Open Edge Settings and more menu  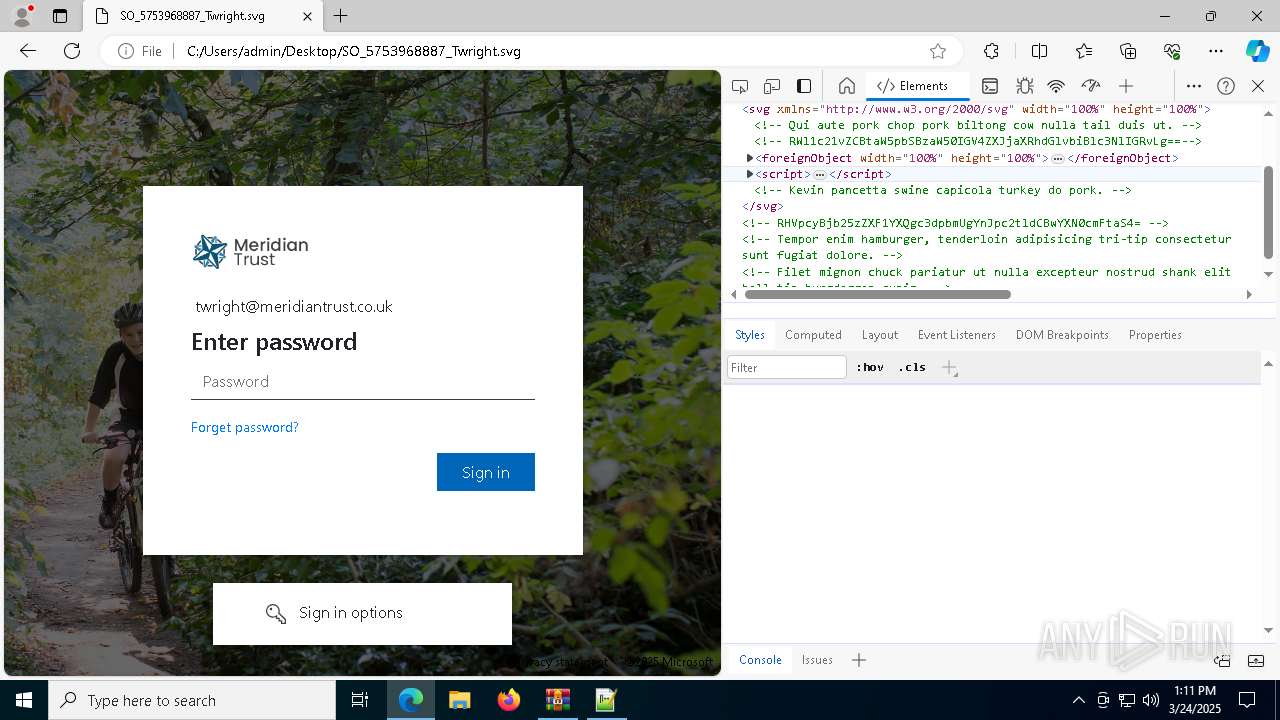point(1216,51)
